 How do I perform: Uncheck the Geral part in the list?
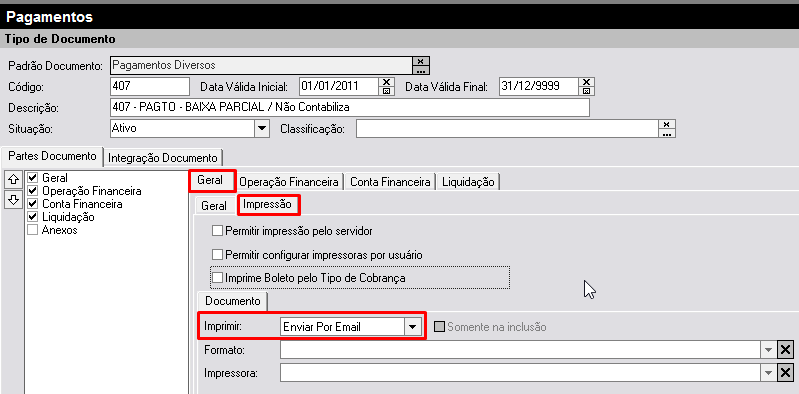point(33,177)
